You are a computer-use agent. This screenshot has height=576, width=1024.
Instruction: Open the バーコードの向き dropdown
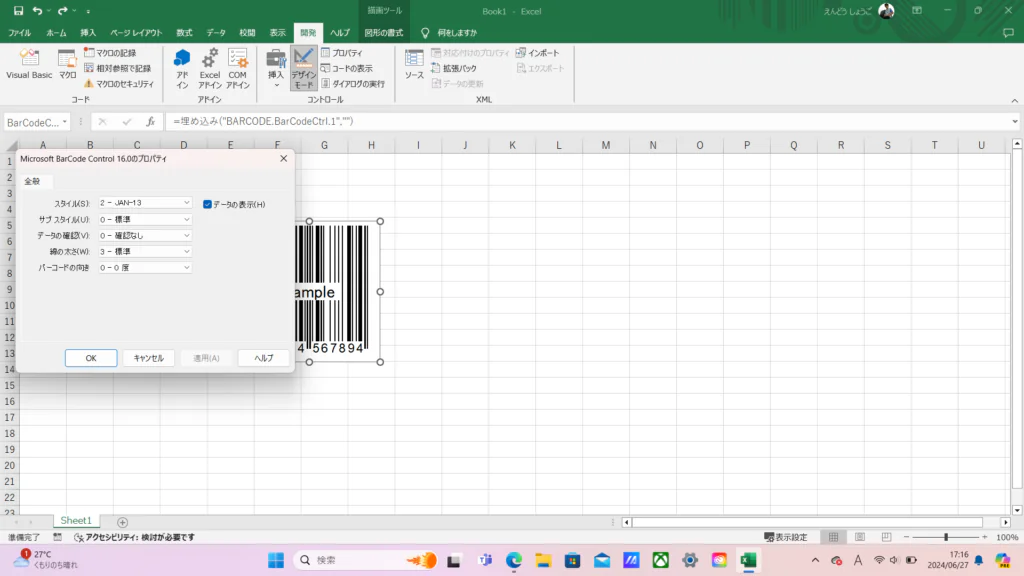click(145, 267)
